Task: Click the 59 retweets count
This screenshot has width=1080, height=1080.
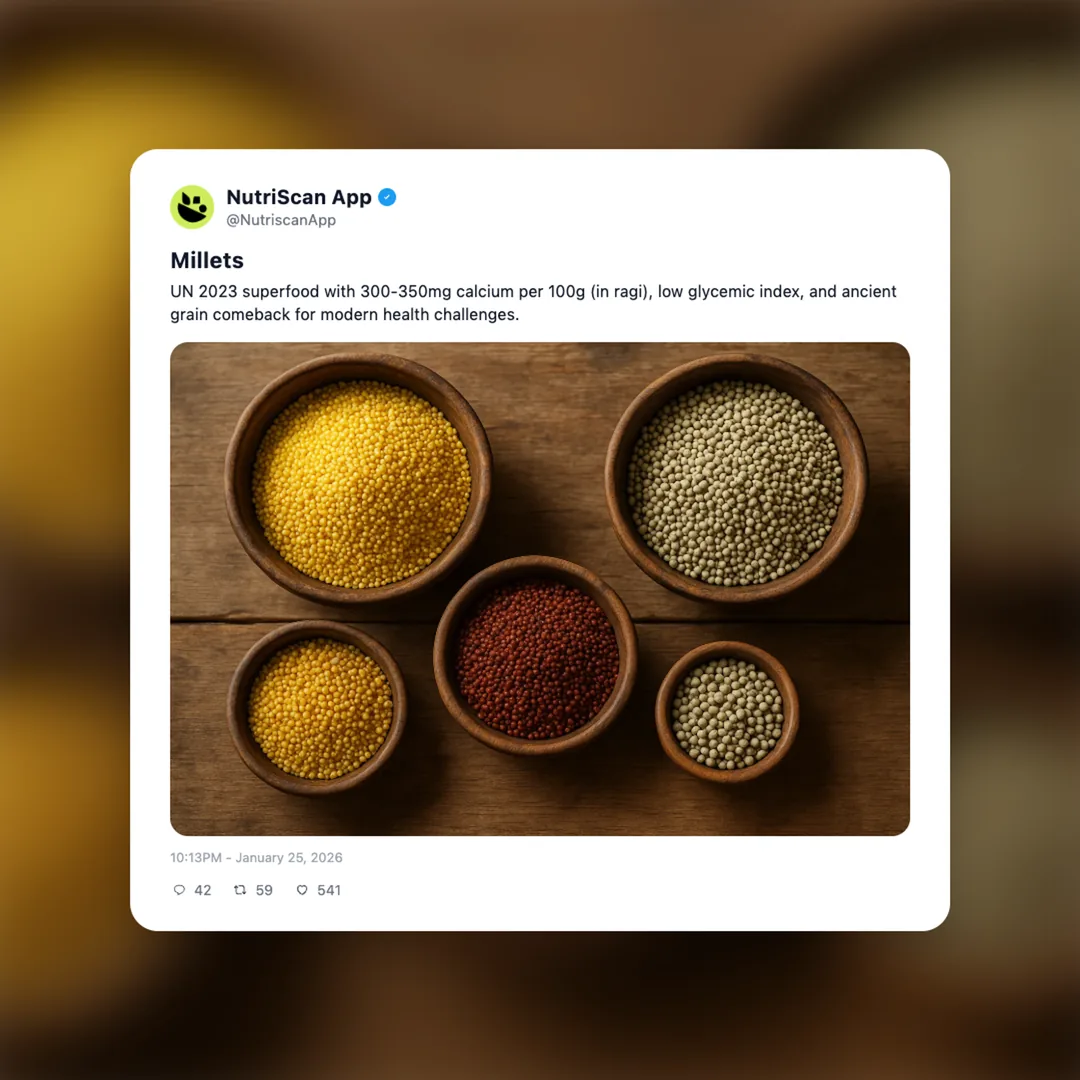Action: point(264,890)
